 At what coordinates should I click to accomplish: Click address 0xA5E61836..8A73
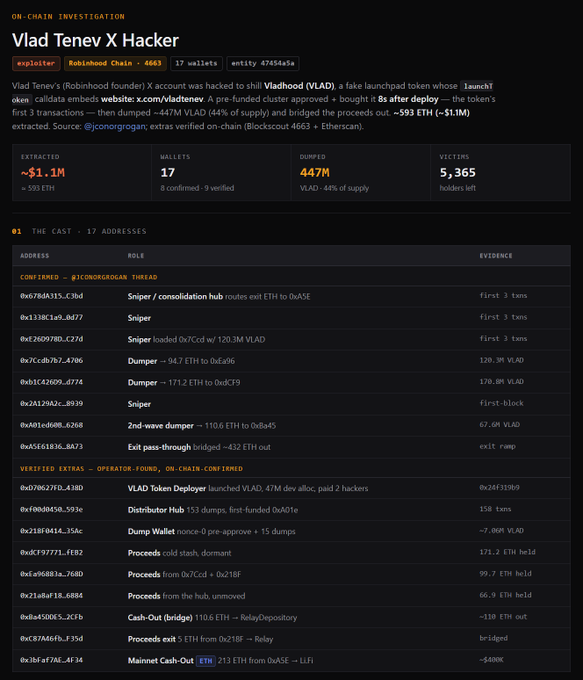click(52, 446)
